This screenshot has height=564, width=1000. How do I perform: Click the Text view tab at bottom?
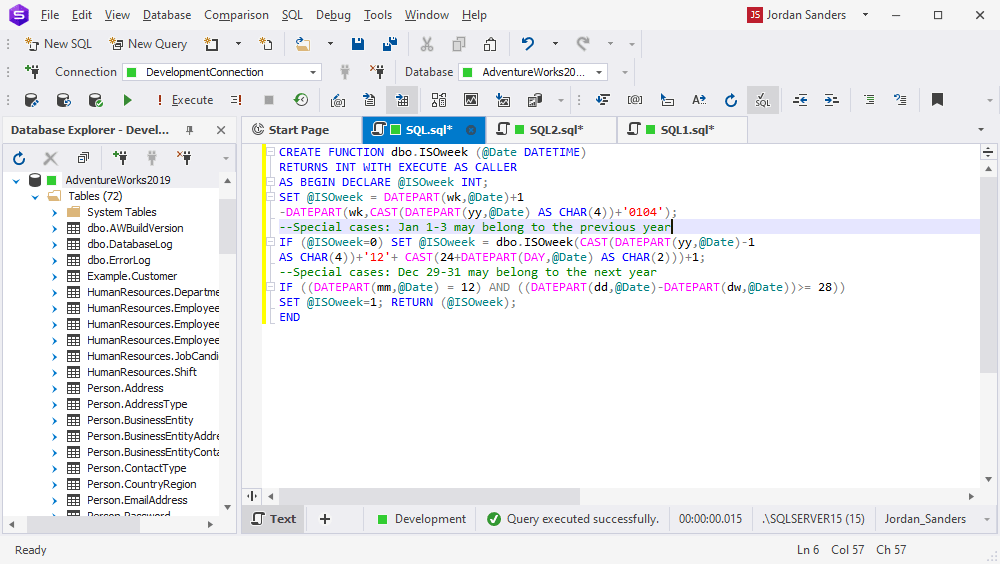(x=274, y=519)
